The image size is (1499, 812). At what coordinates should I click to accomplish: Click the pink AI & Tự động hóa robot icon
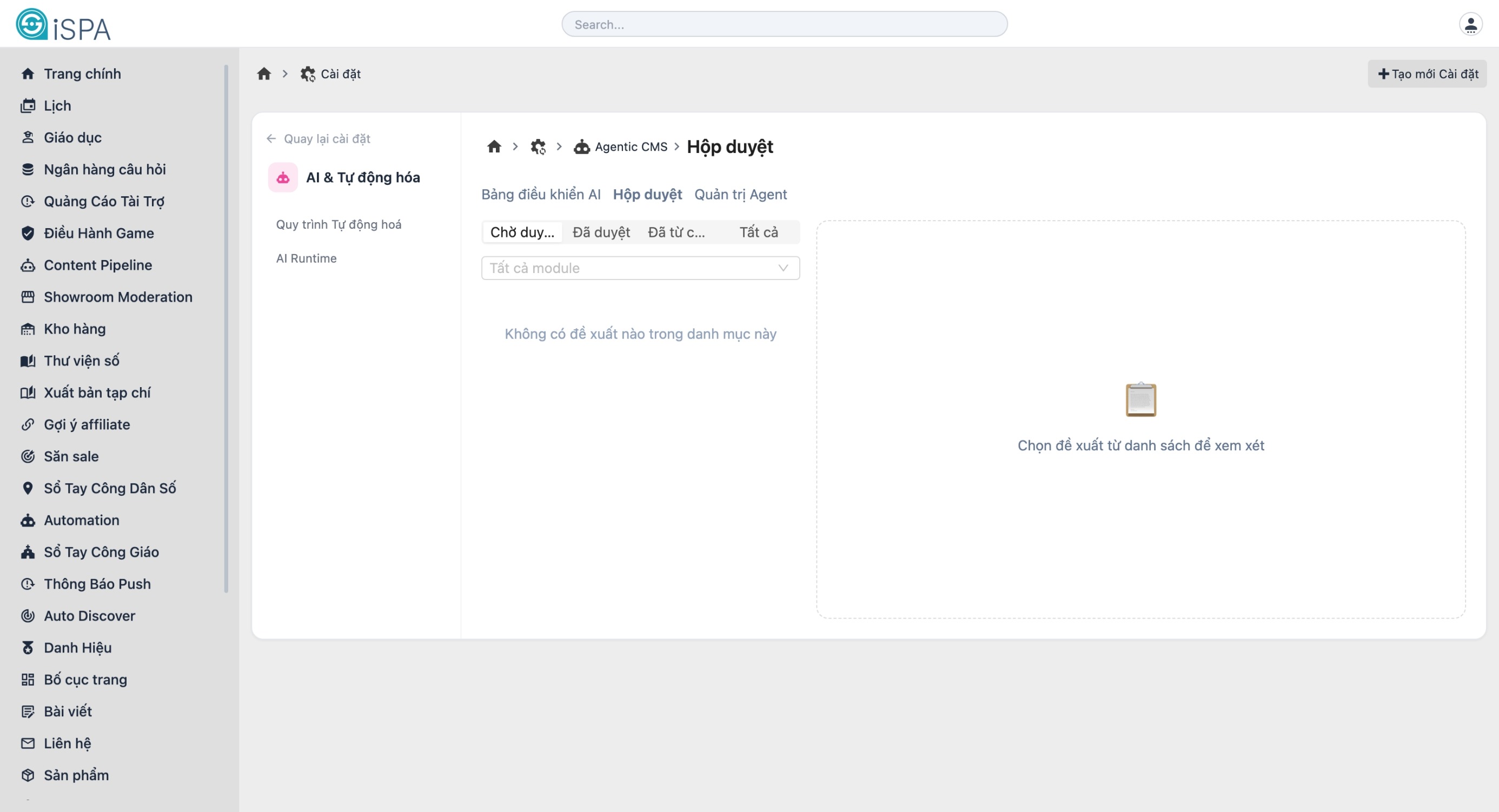(283, 177)
